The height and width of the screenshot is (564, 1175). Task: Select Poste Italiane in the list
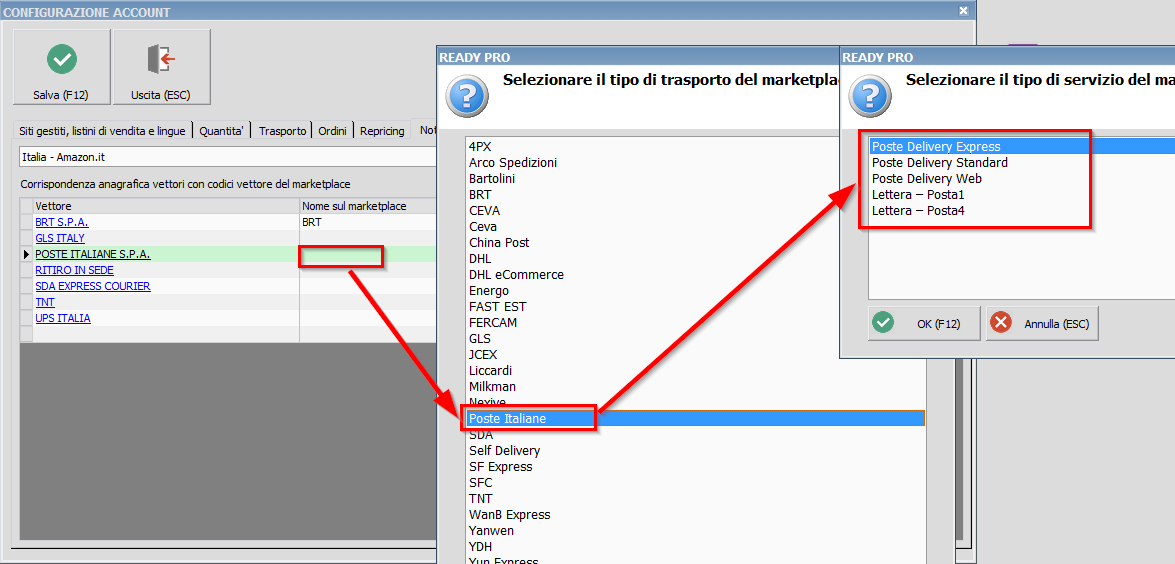(695, 419)
